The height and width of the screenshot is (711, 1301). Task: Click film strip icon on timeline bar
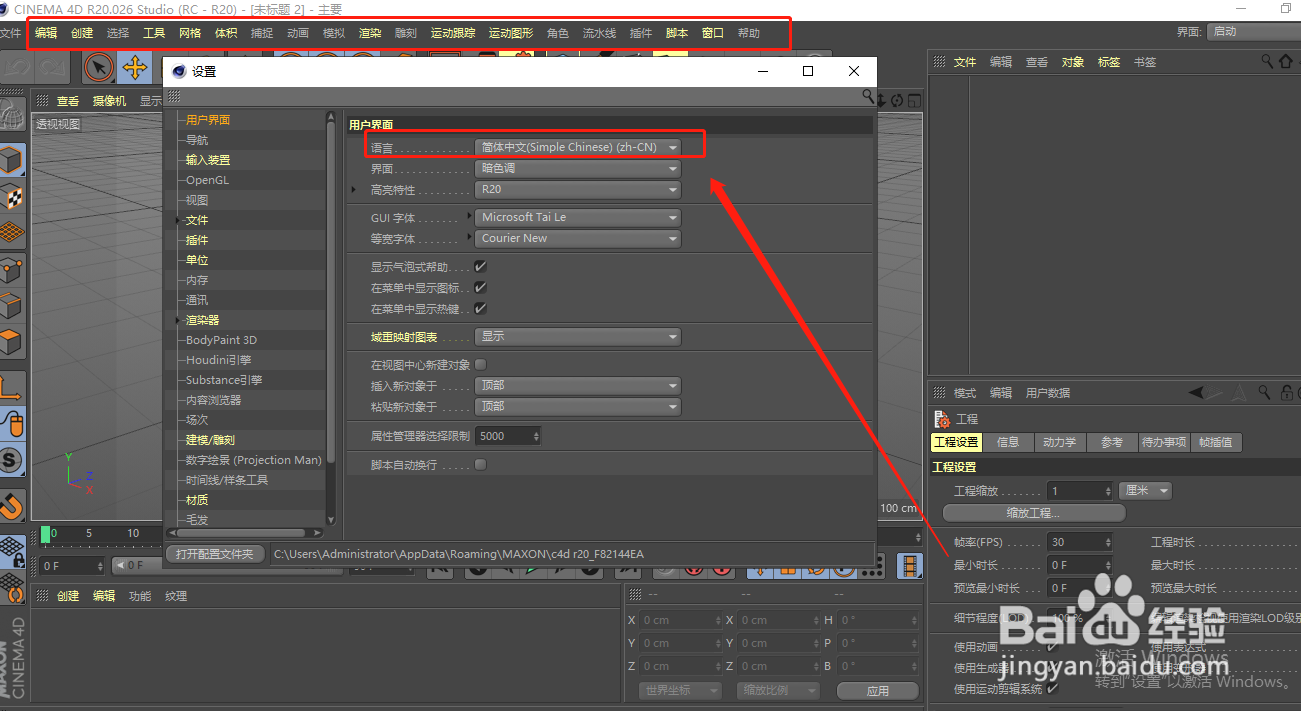[909, 566]
